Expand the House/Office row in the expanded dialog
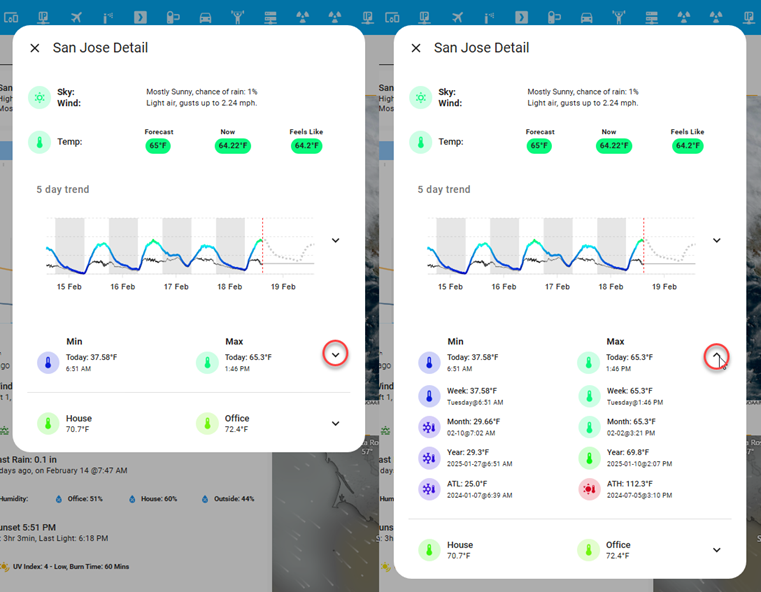This screenshot has height=592, width=761. (x=716, y=550)
